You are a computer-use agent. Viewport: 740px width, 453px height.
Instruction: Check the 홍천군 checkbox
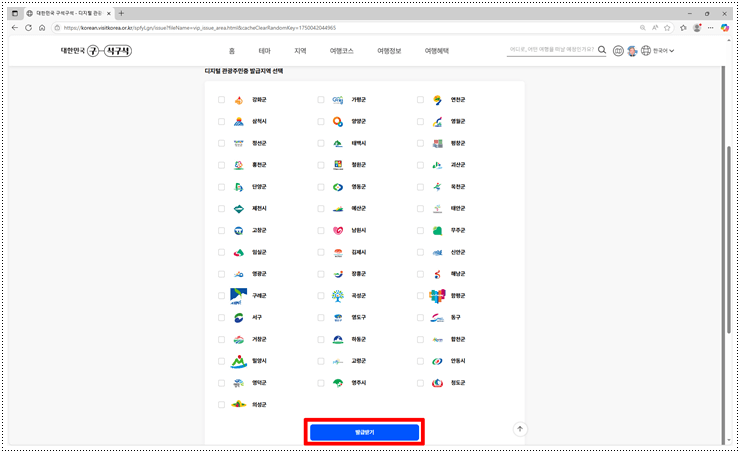pos(221,165)
